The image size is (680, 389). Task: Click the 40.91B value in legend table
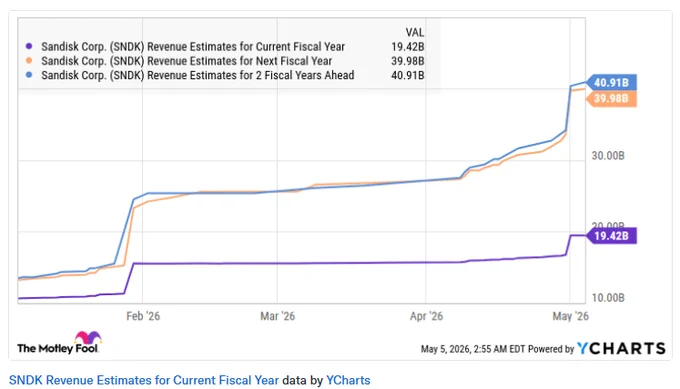click(408, 75)
